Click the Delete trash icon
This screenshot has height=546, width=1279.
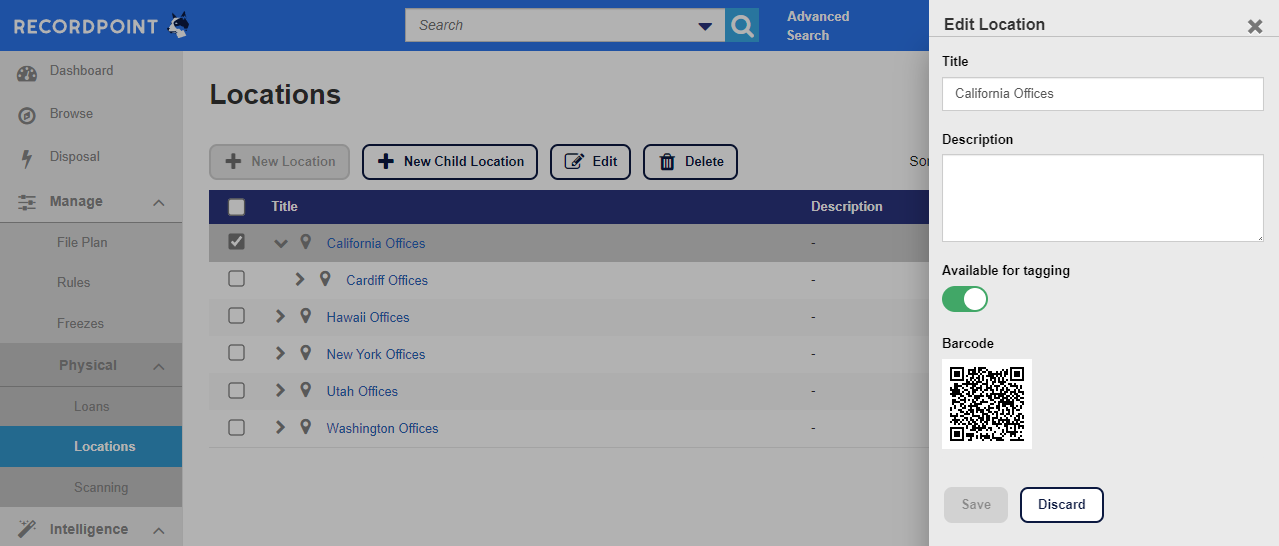666,162
